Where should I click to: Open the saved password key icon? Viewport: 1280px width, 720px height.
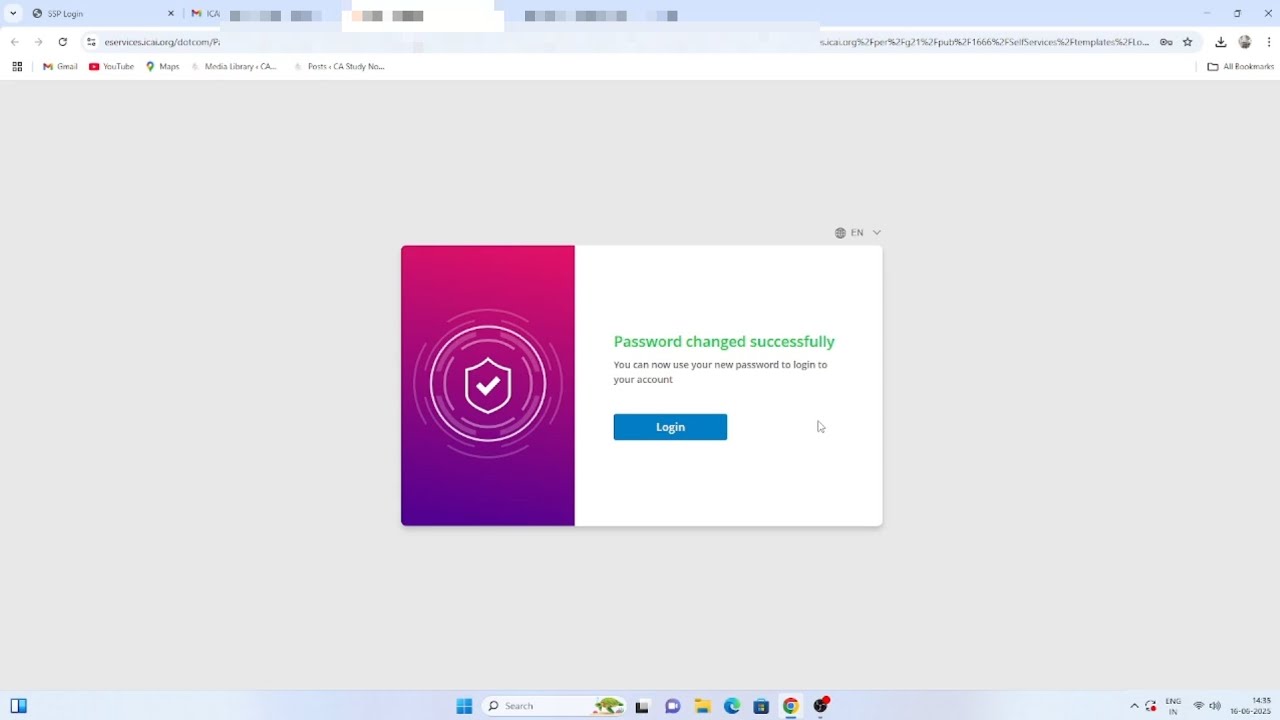coord(1166,42)
